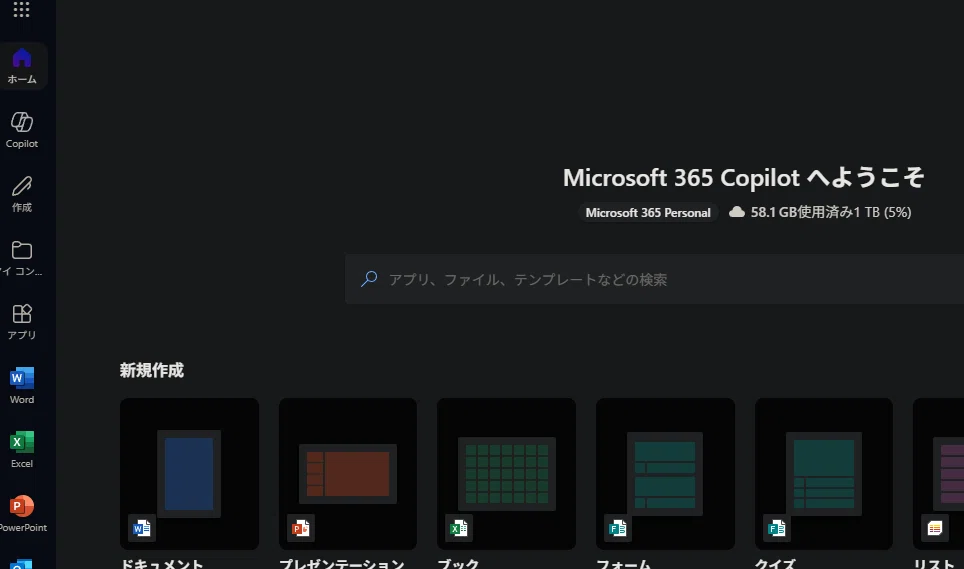Click the Excel badge on ブック card

point(459,528)
